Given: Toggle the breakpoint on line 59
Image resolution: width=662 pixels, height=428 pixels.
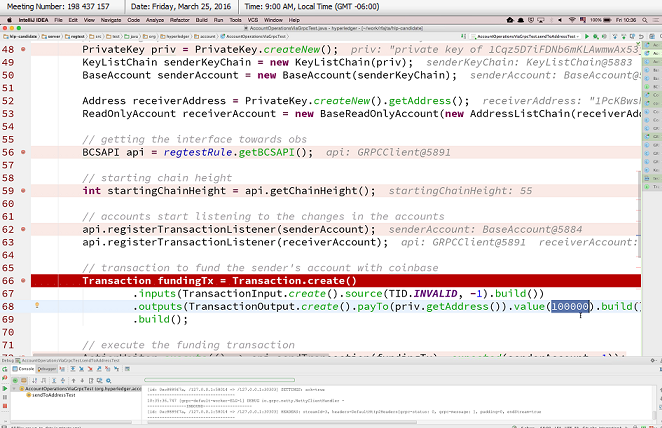Looking at the screenshot, I should click(x=23, y=191).
